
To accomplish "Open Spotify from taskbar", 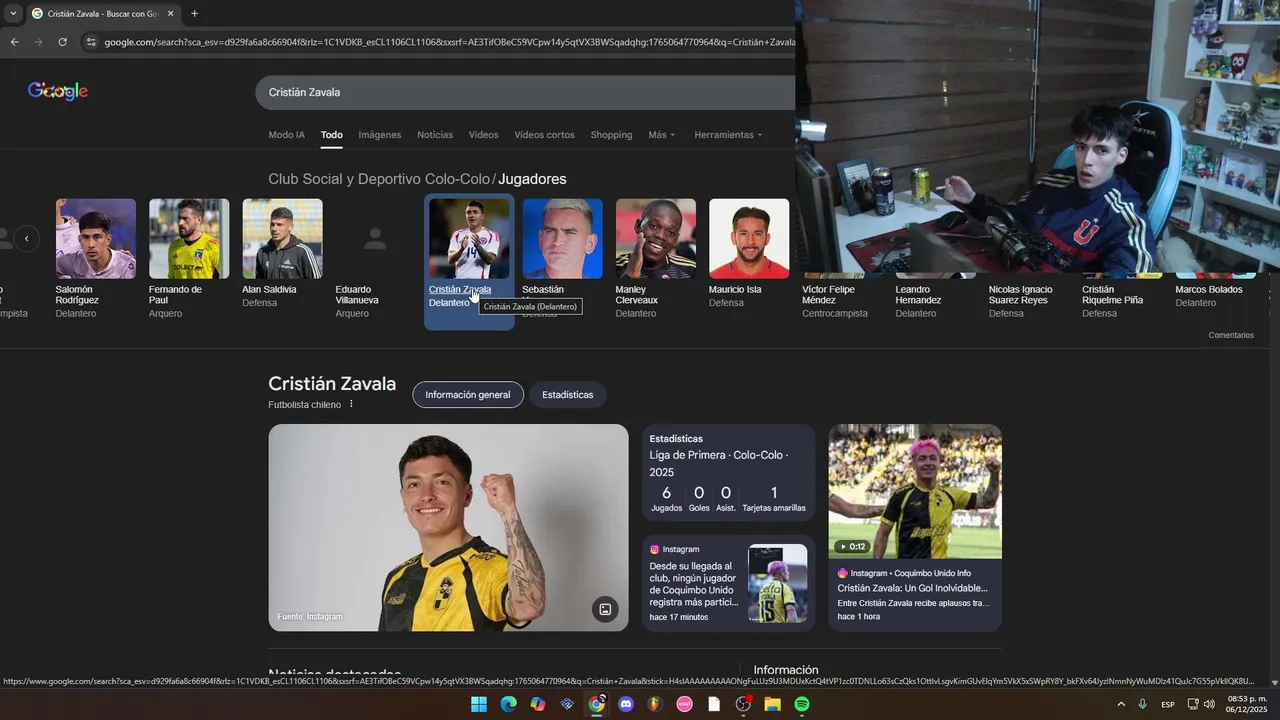I will click(802, 704).
